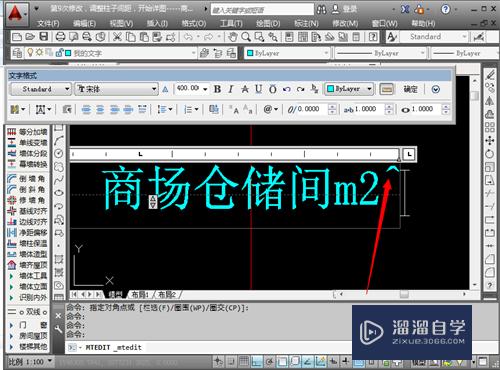Activate the Pan hand tool
The width and height of the screenshot is (500, 370).
[x=233, y=37]
